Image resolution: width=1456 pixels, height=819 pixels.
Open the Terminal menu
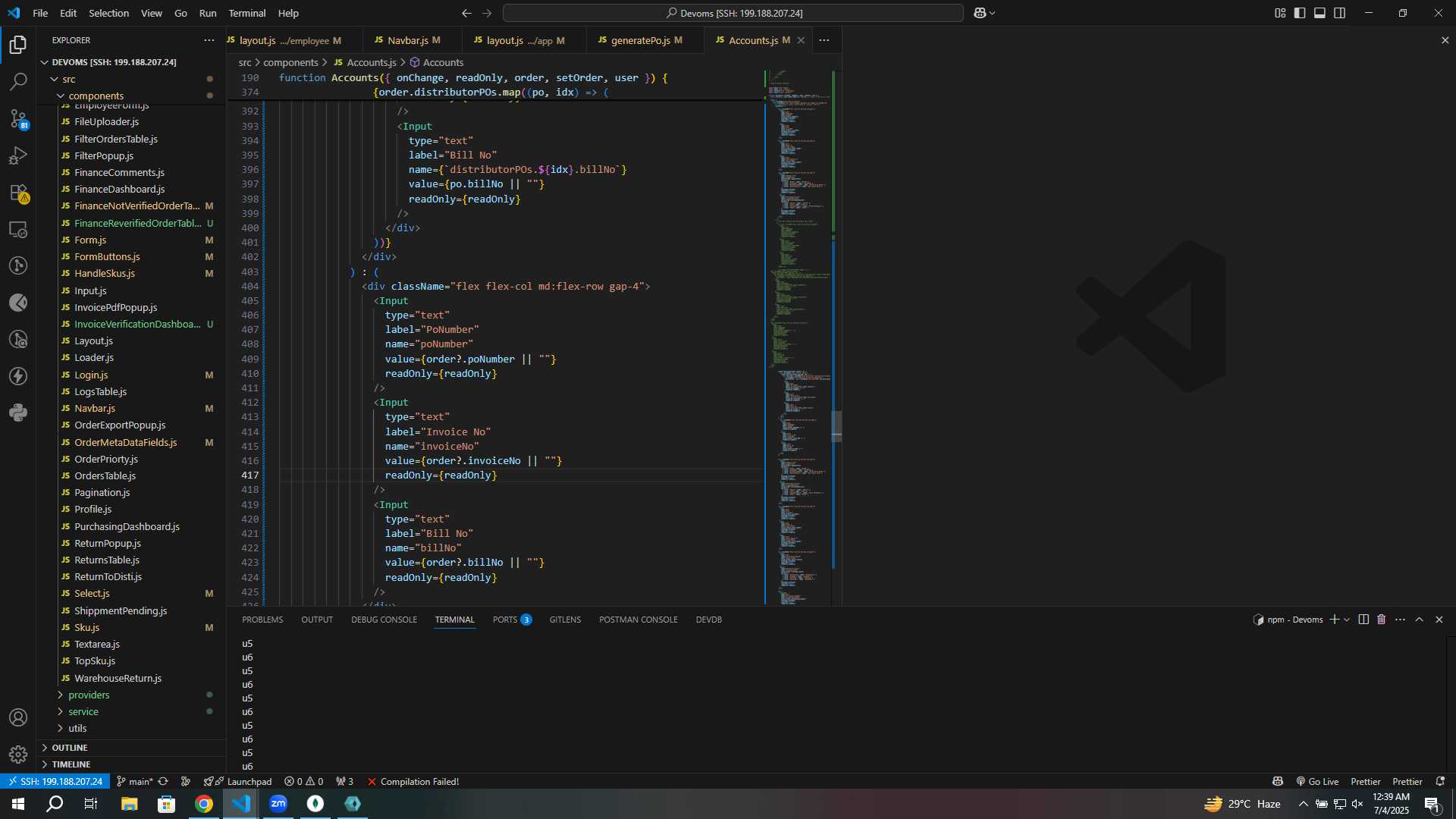pos(247,13)
